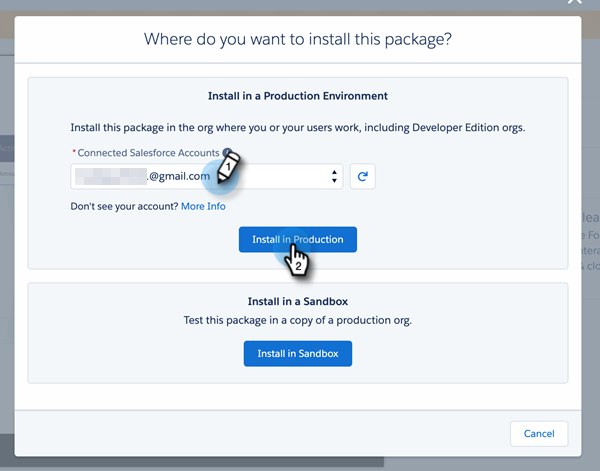Click the refresh accounts icon button
Image resolution: width=600 pixels, height=471 pixels.
click(x=363, y=177)
